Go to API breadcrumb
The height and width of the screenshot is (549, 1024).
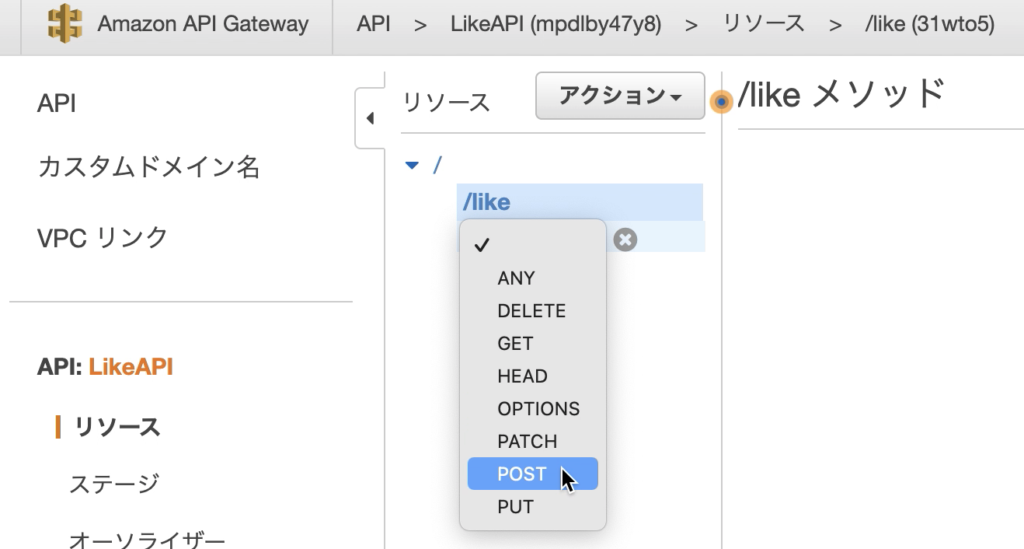point(374,24)
